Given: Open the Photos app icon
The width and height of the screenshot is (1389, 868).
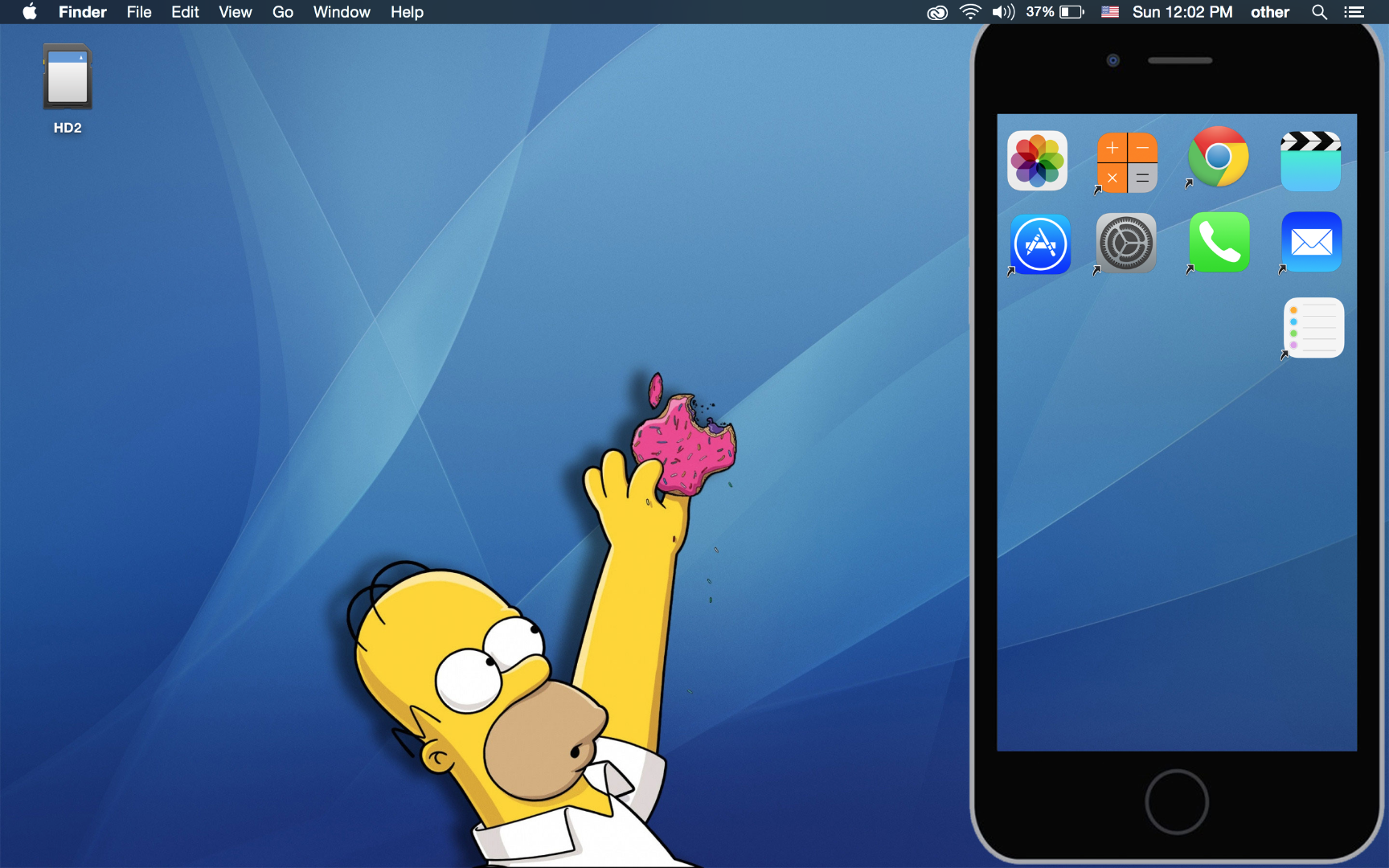Looking at the screenshot, I should click(1037, 161).
